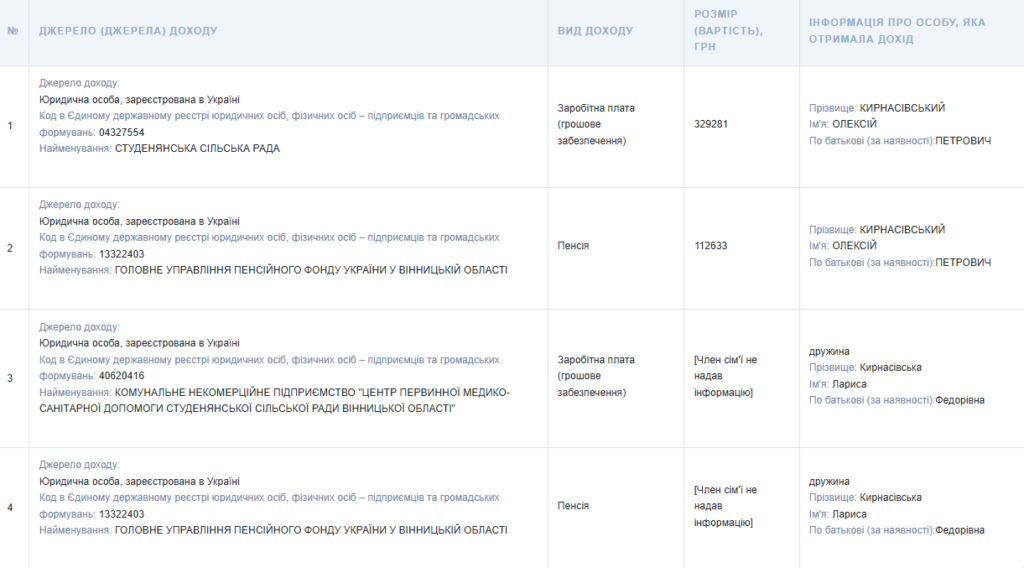
Task: Click the name СТУДЕНЯНСЬКА СІЛЬСЬКА РАДА
Action: (197, 148)
